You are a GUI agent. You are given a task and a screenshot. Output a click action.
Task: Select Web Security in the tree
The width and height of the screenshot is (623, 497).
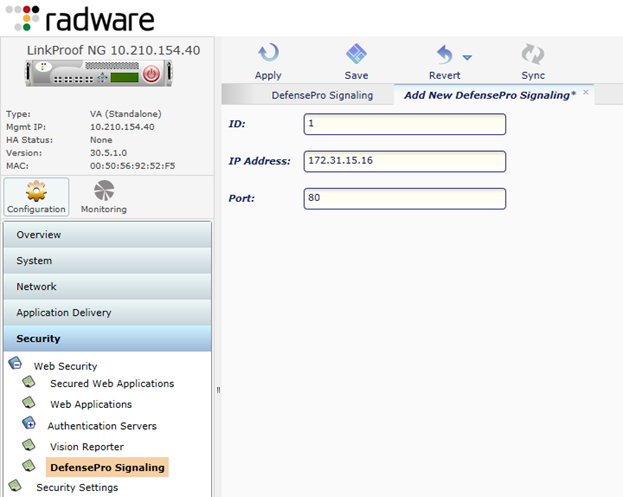pyautogui.click(x=65, y=366)
